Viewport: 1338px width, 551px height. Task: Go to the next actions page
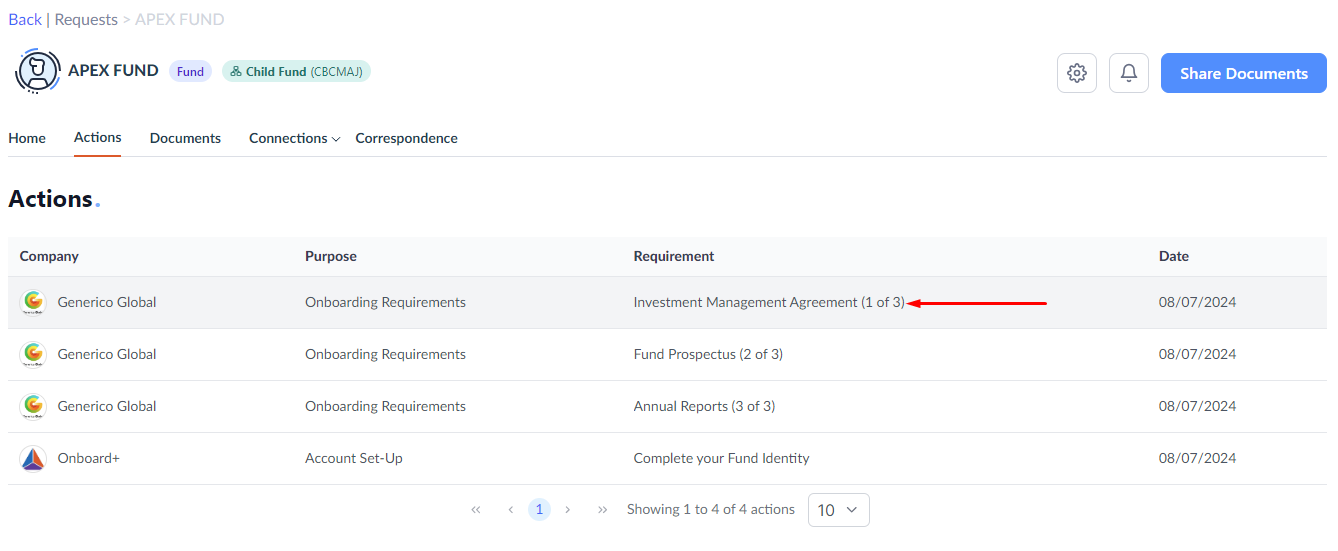pos(568,510)
